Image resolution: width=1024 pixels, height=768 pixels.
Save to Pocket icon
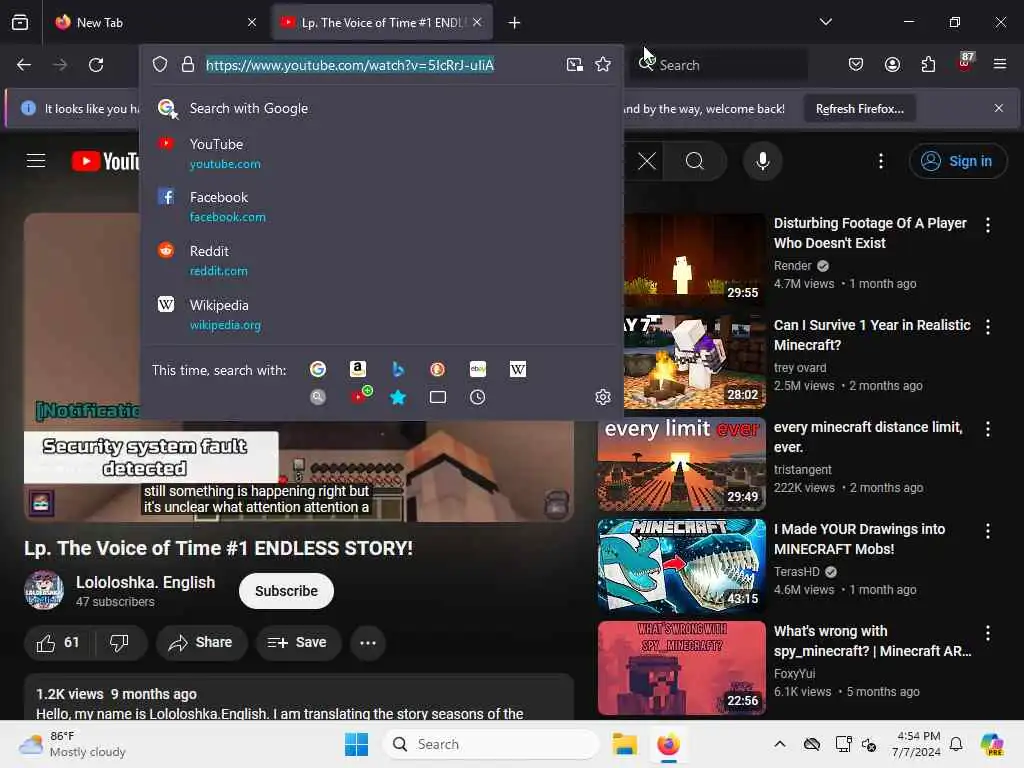pos(856,64)
